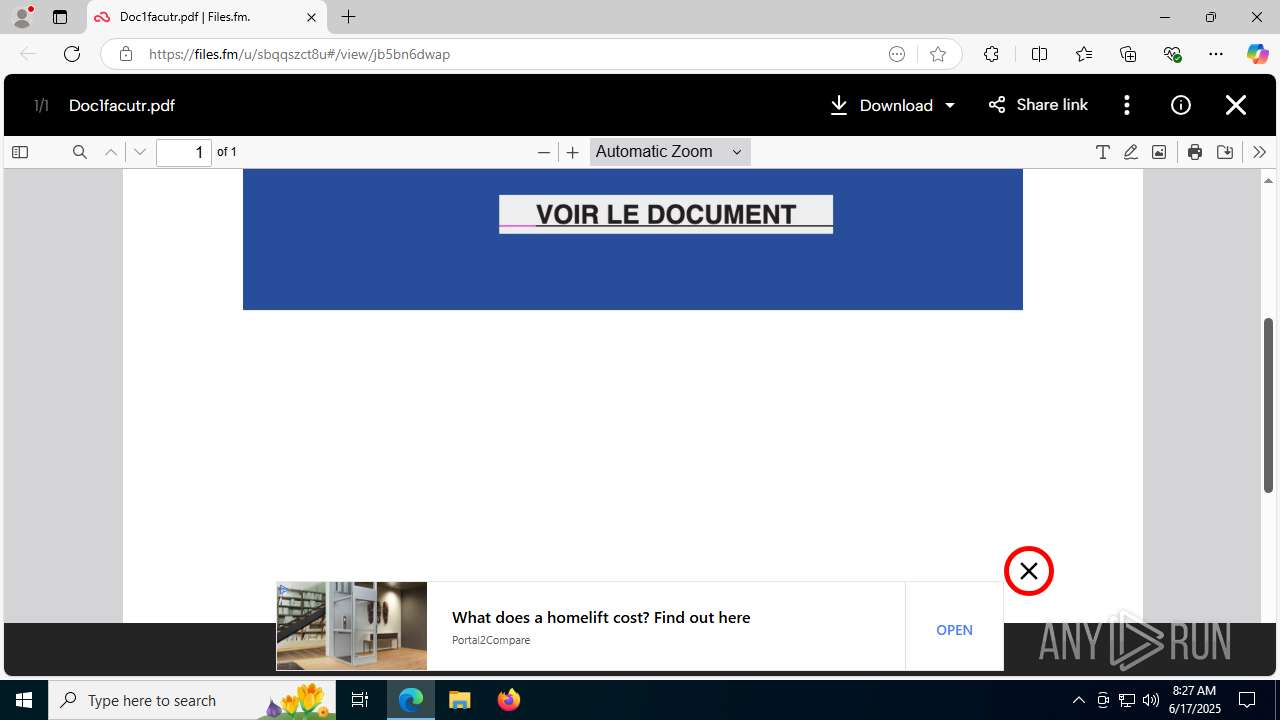Image resolution: width=1280 pixels, height=720 pixels.
Task: Click the taskbar search box
Action: pyautogui.click(x=192, y=700)
